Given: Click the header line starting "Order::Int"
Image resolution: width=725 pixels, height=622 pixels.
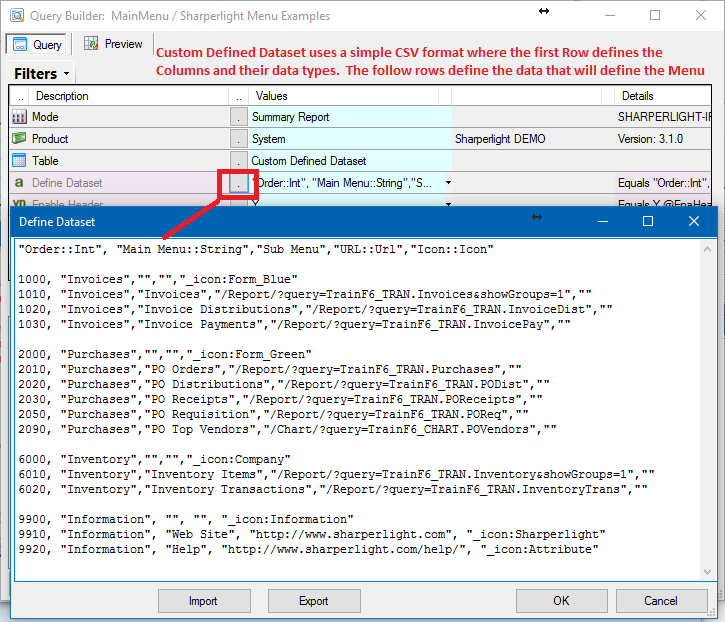Looking at the screenshot, I should pyautogui.click(x=256, y=249).
